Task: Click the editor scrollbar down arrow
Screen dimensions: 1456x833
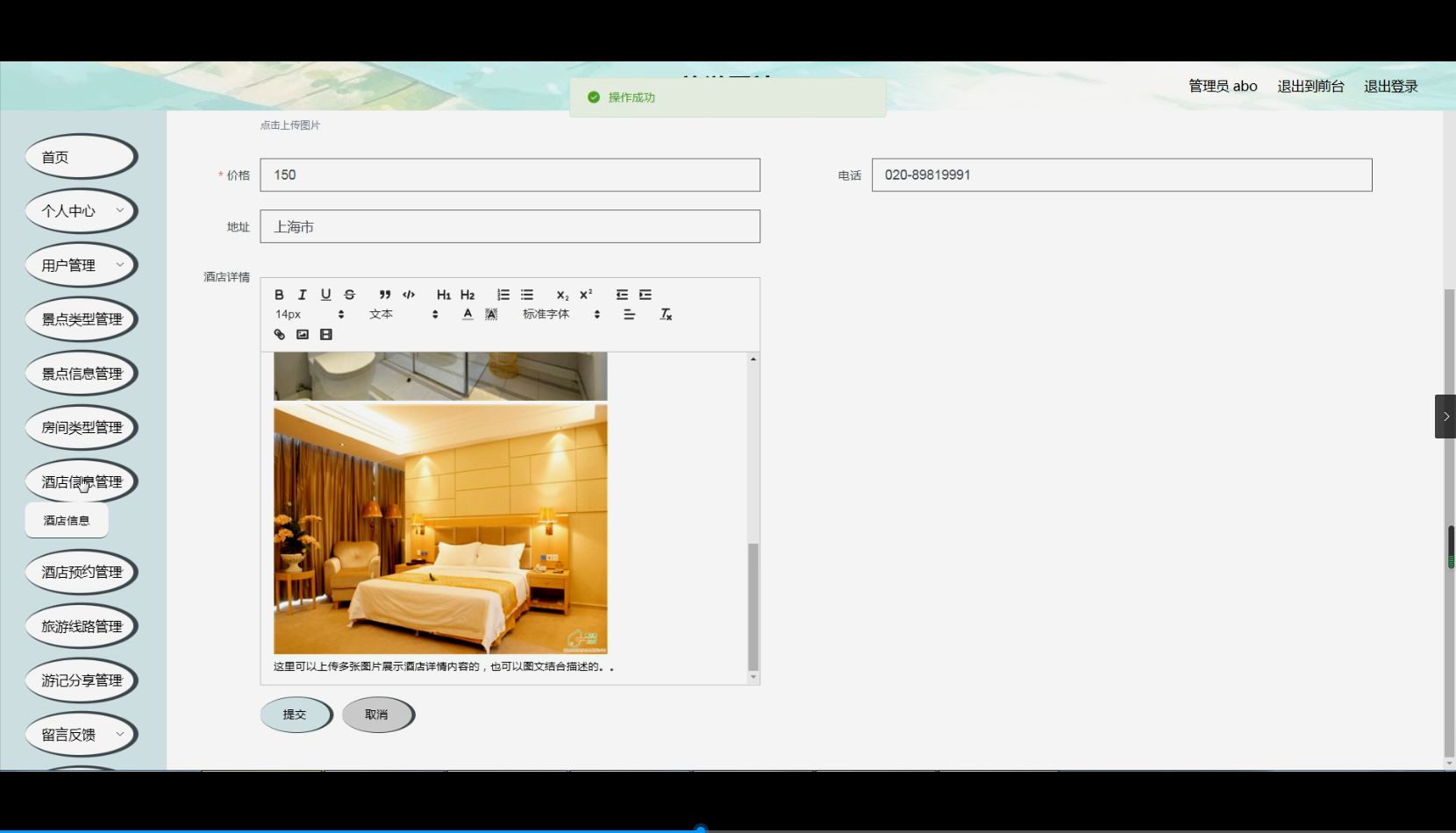Action: coord(753,677)
